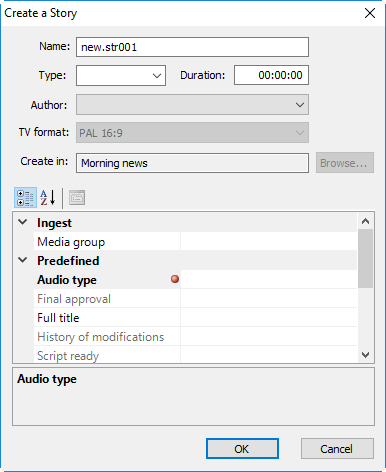The width and height of the screenshot is (386, 472).
Task: Click the Duration field showing 00:00:00
Action: tap(271, 75)
